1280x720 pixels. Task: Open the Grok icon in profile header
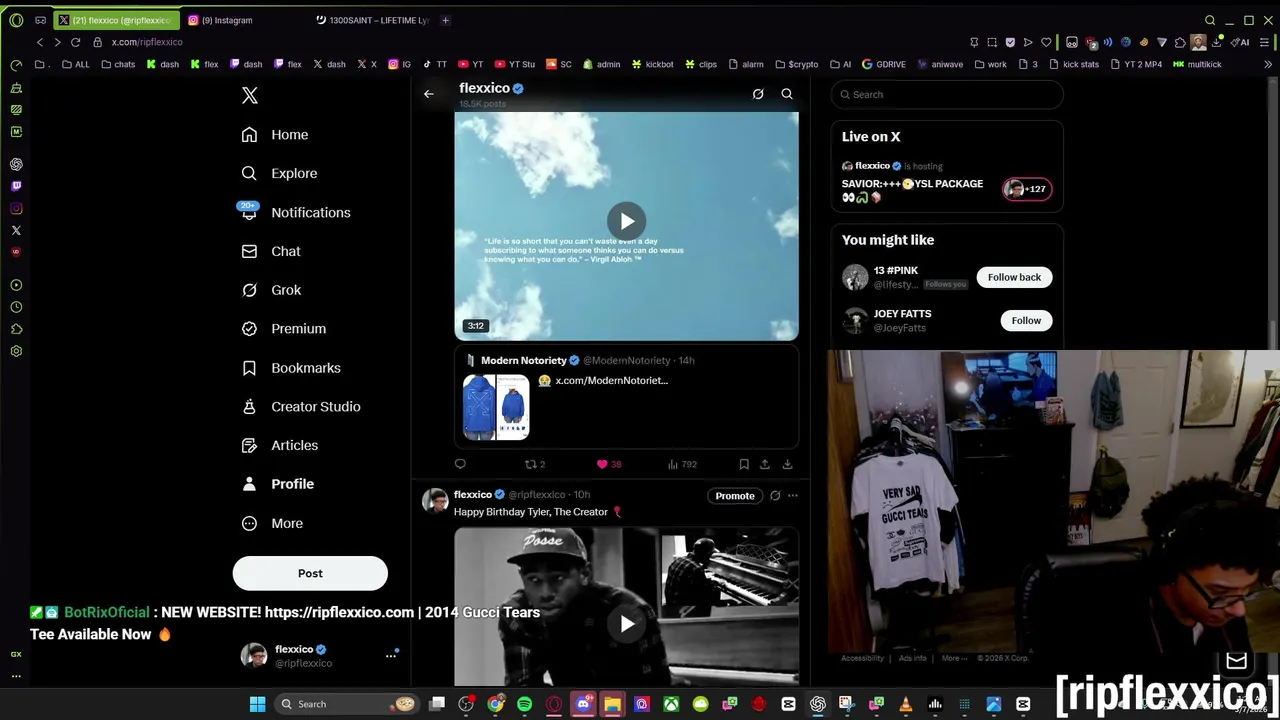[758, 94]
